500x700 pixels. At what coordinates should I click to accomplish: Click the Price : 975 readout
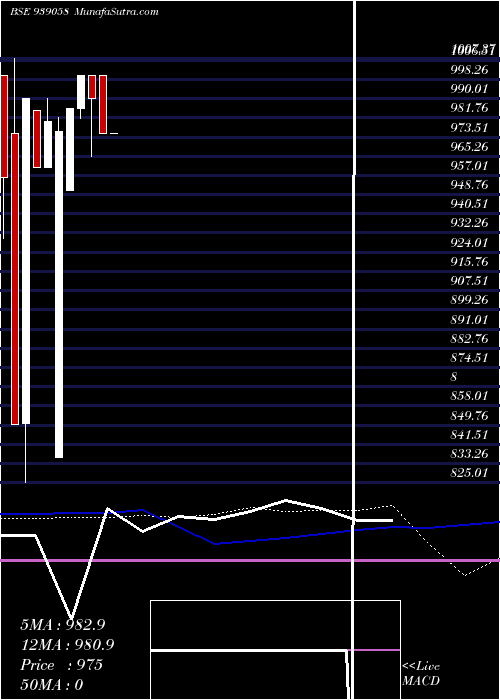coord(61,665)
